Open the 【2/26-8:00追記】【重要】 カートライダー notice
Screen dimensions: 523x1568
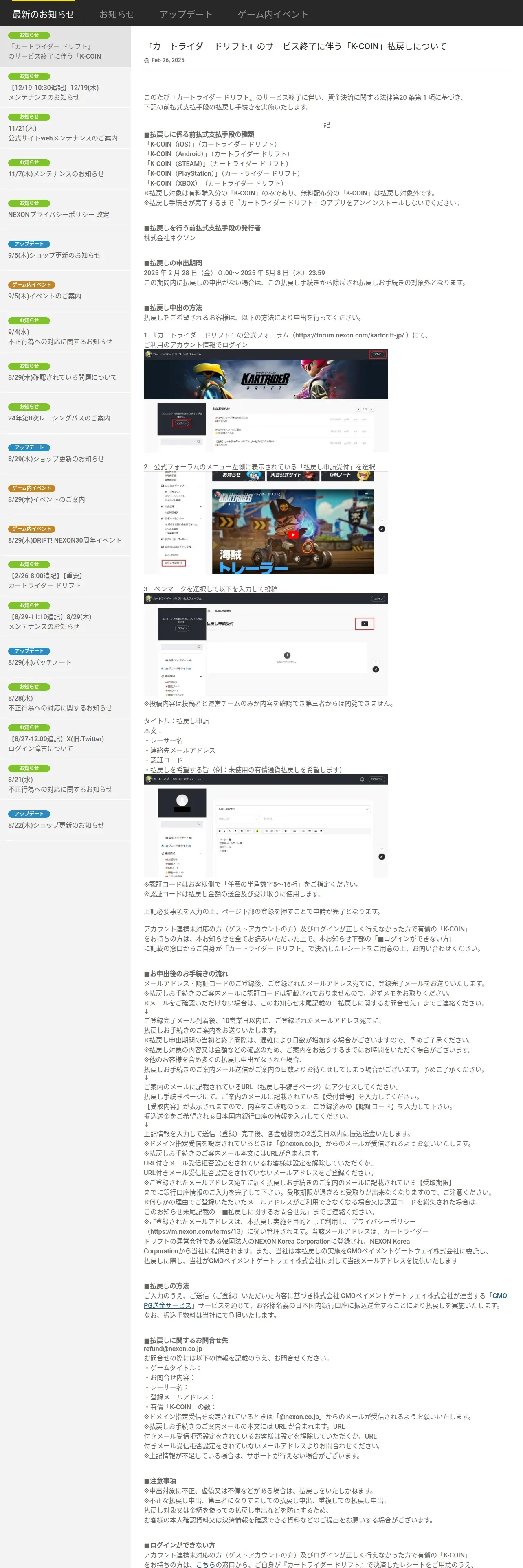coord(65,576)
